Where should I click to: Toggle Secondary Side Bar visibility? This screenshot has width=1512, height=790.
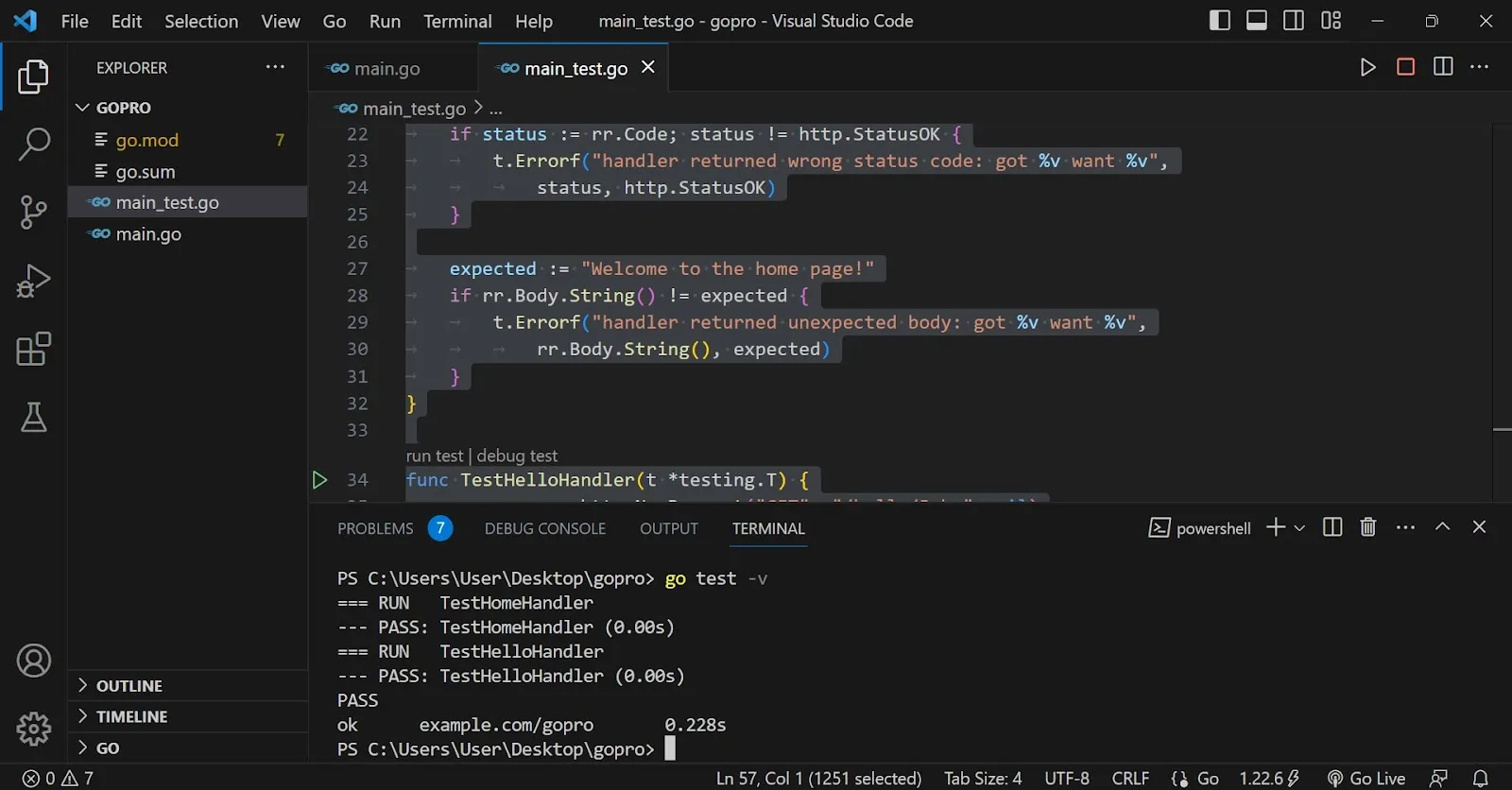[x=1294, y=20]
